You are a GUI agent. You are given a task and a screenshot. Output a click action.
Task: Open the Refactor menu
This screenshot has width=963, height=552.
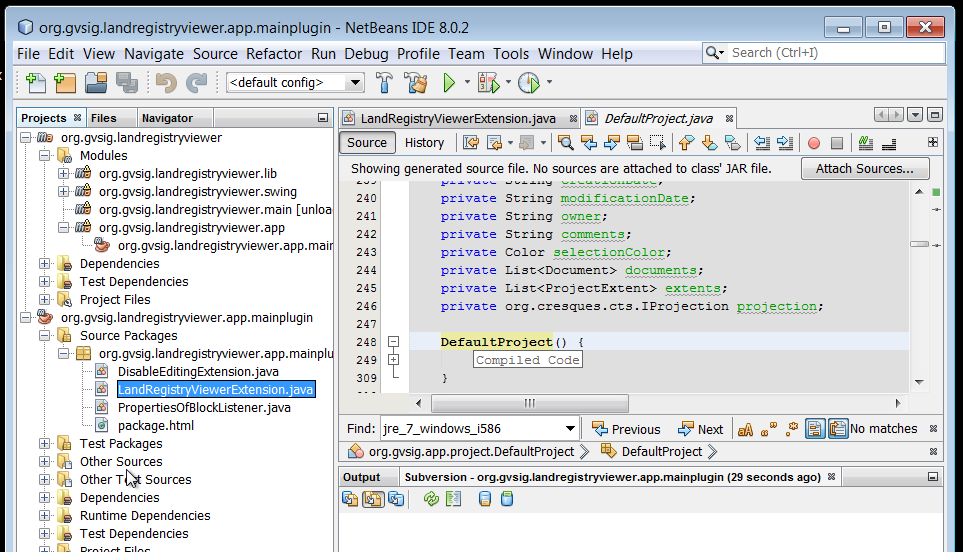point(274,54)
